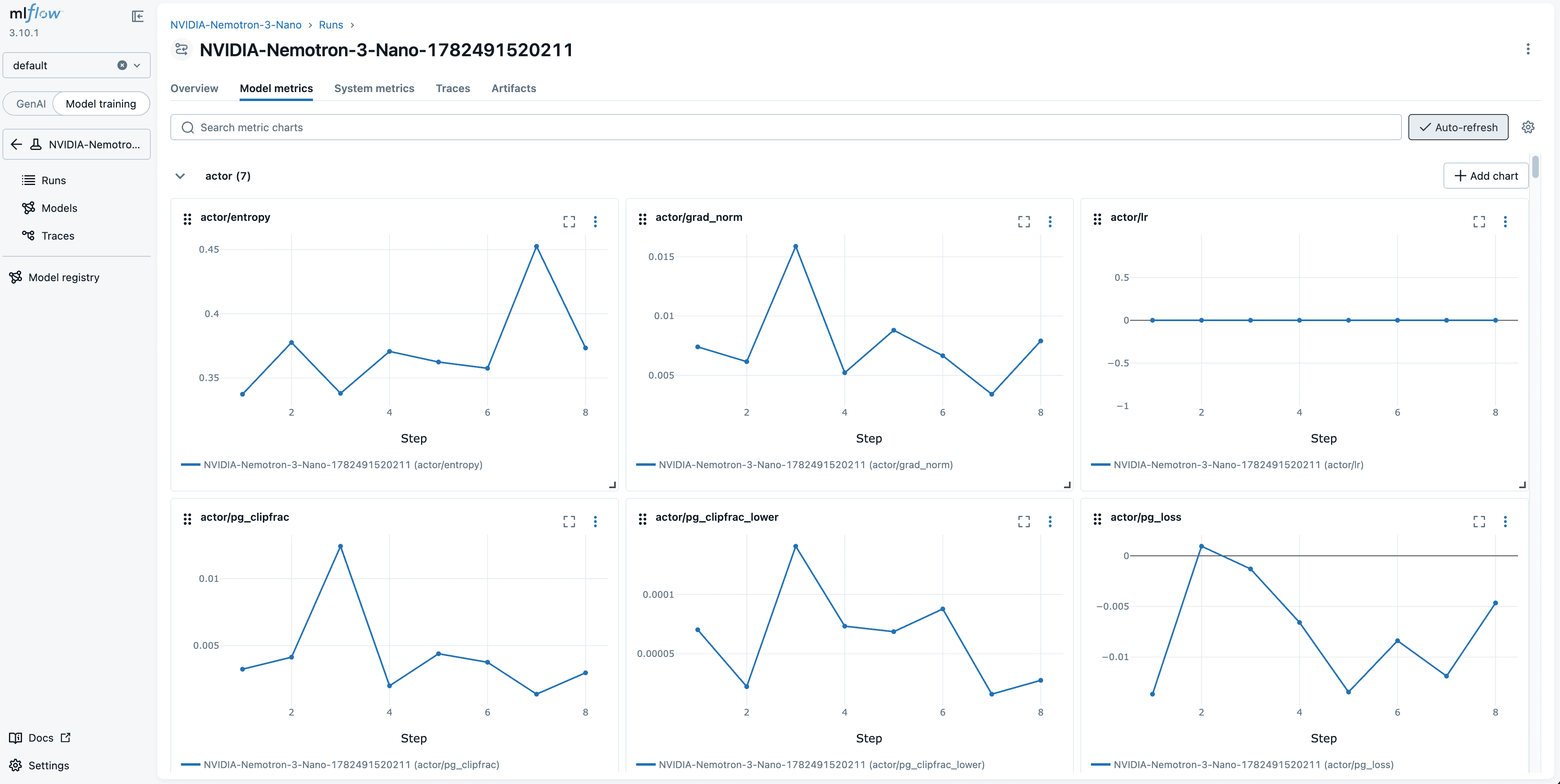
Task: Click the Add chart button
Action: (1485, 176)
